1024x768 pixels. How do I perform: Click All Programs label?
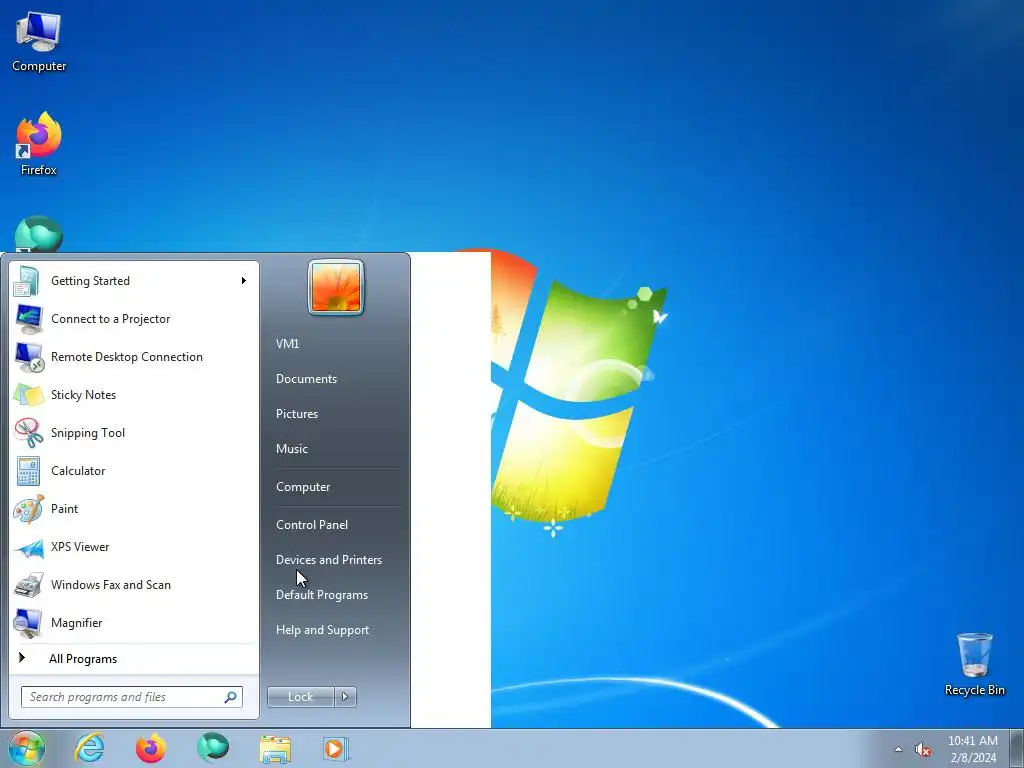click(83, 659)
